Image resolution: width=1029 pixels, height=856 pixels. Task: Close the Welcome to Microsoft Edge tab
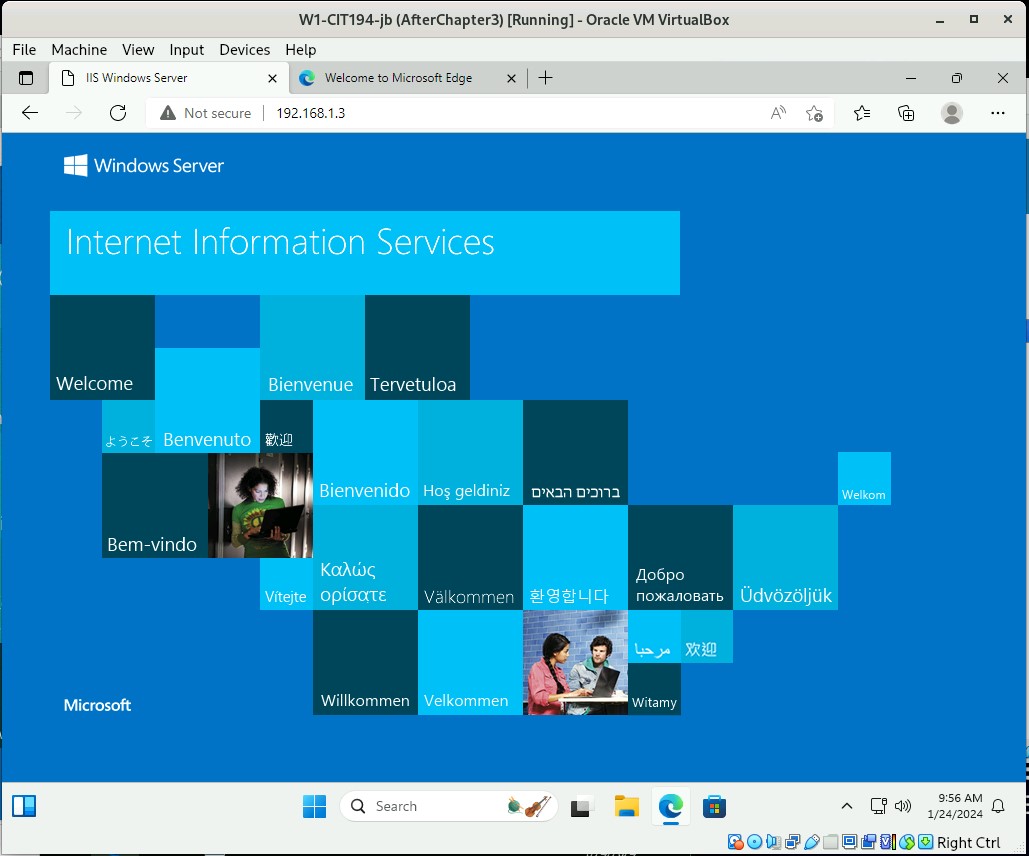(x=511, y=78)
